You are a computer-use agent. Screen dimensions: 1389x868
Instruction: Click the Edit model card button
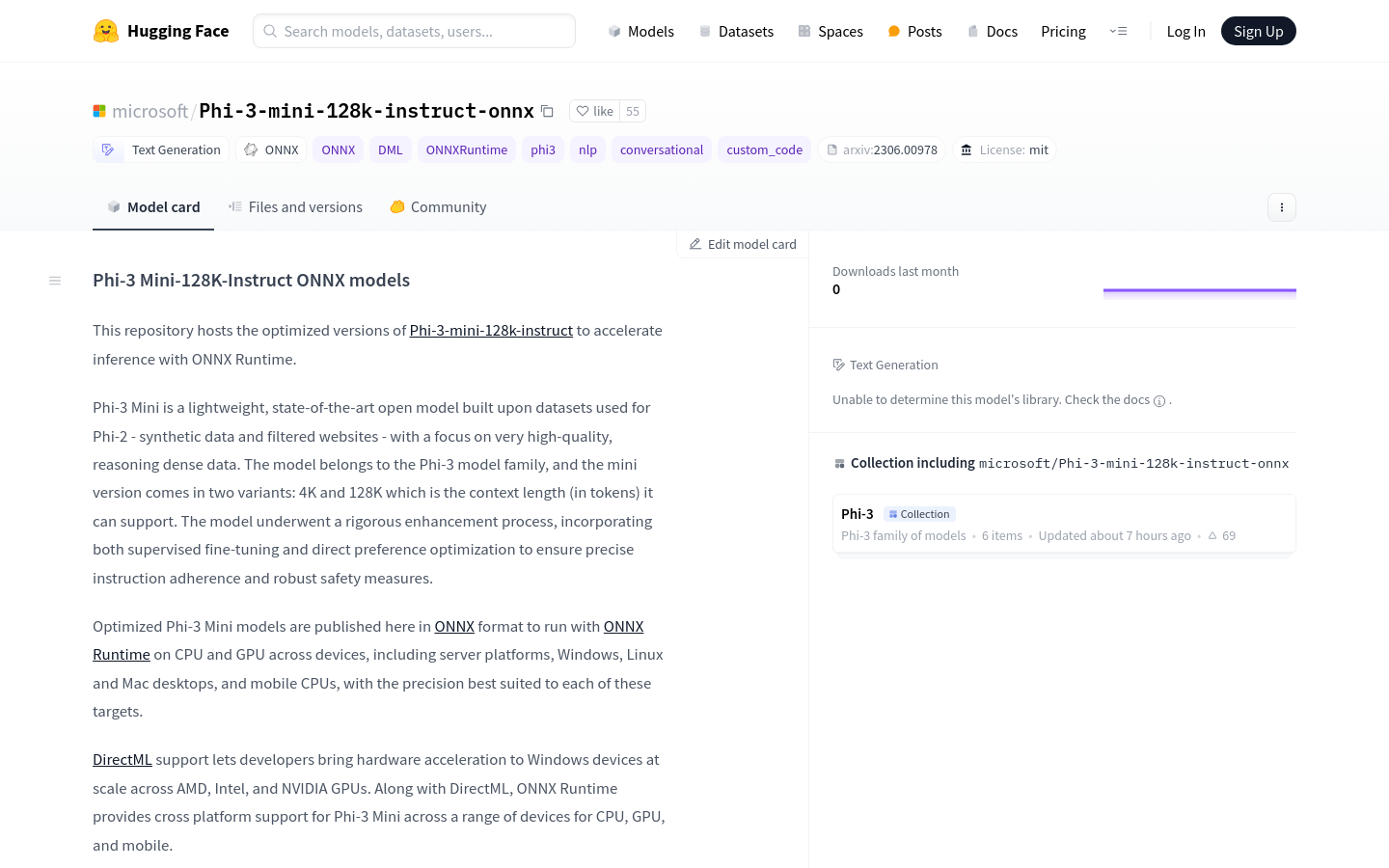(743, 244)
